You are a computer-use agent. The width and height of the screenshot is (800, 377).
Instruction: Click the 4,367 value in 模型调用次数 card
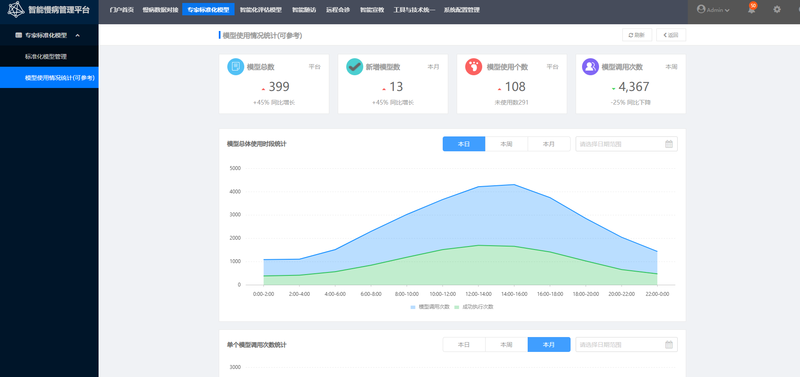point(634,87)
